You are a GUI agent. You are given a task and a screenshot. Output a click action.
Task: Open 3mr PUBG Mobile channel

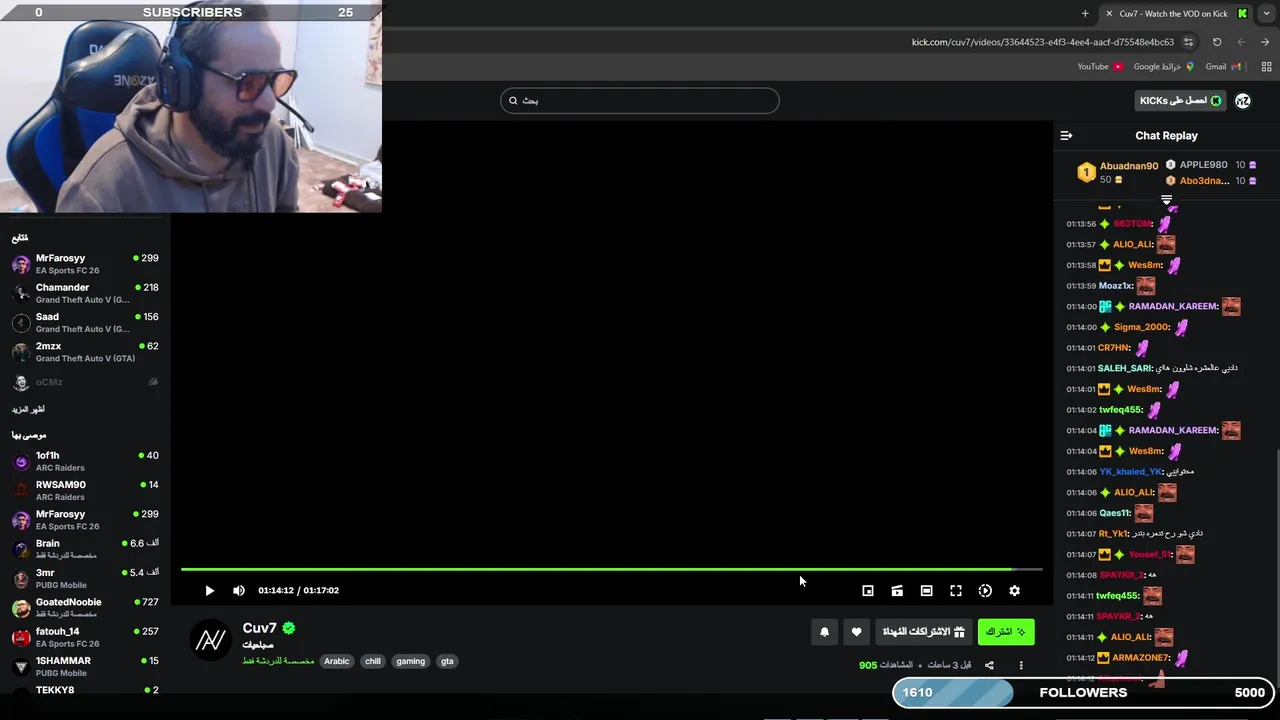tap(85, 578)
